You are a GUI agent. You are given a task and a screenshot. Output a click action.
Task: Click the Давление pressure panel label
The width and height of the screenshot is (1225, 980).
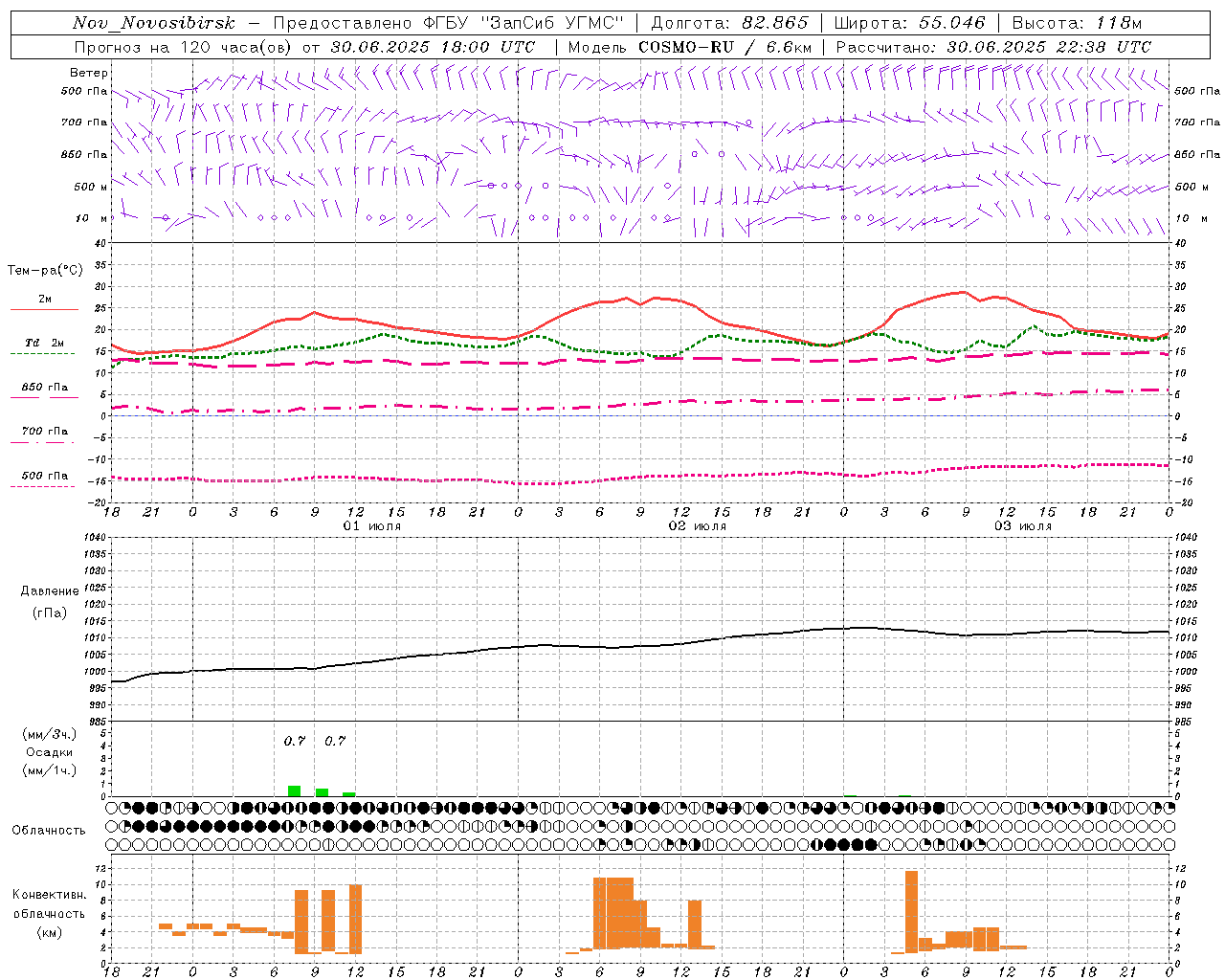coord(50,591)
